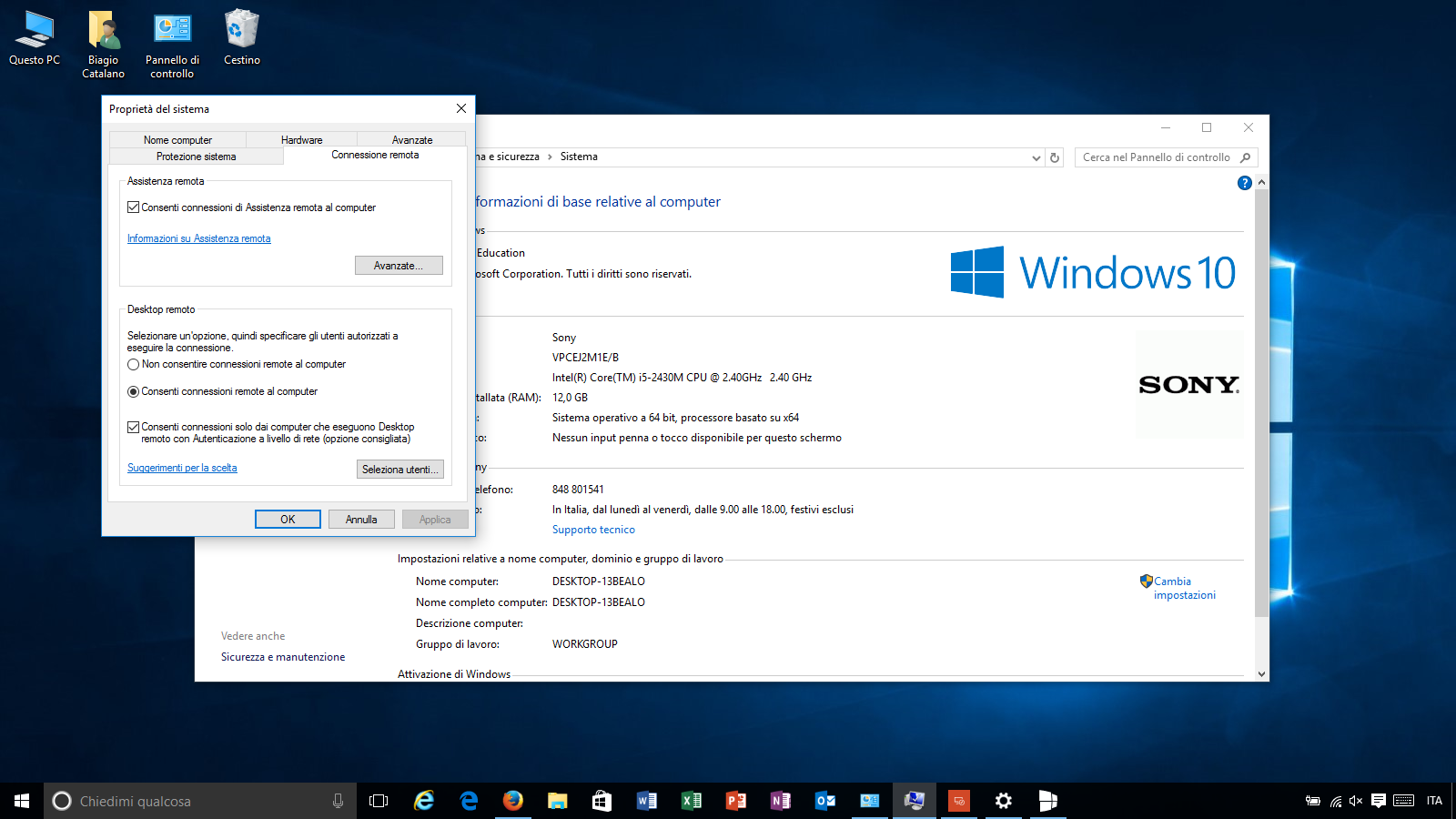
Task: Click the Sistema breadcrumb in address bar
Action: (579, 157)
